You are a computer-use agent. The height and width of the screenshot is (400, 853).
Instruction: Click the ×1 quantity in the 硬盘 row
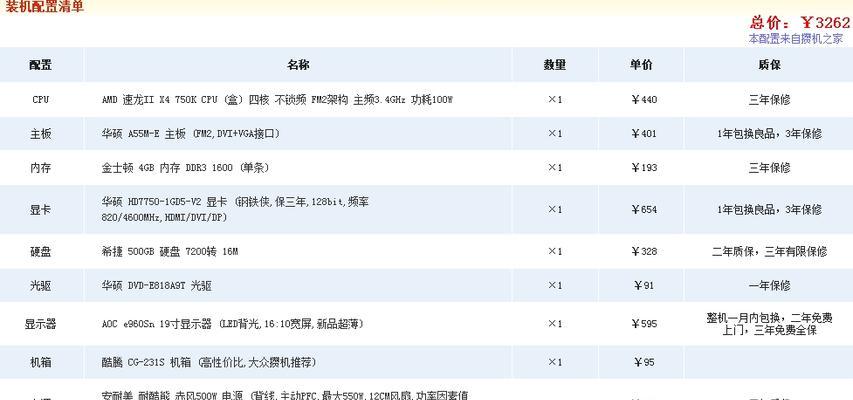555,251
